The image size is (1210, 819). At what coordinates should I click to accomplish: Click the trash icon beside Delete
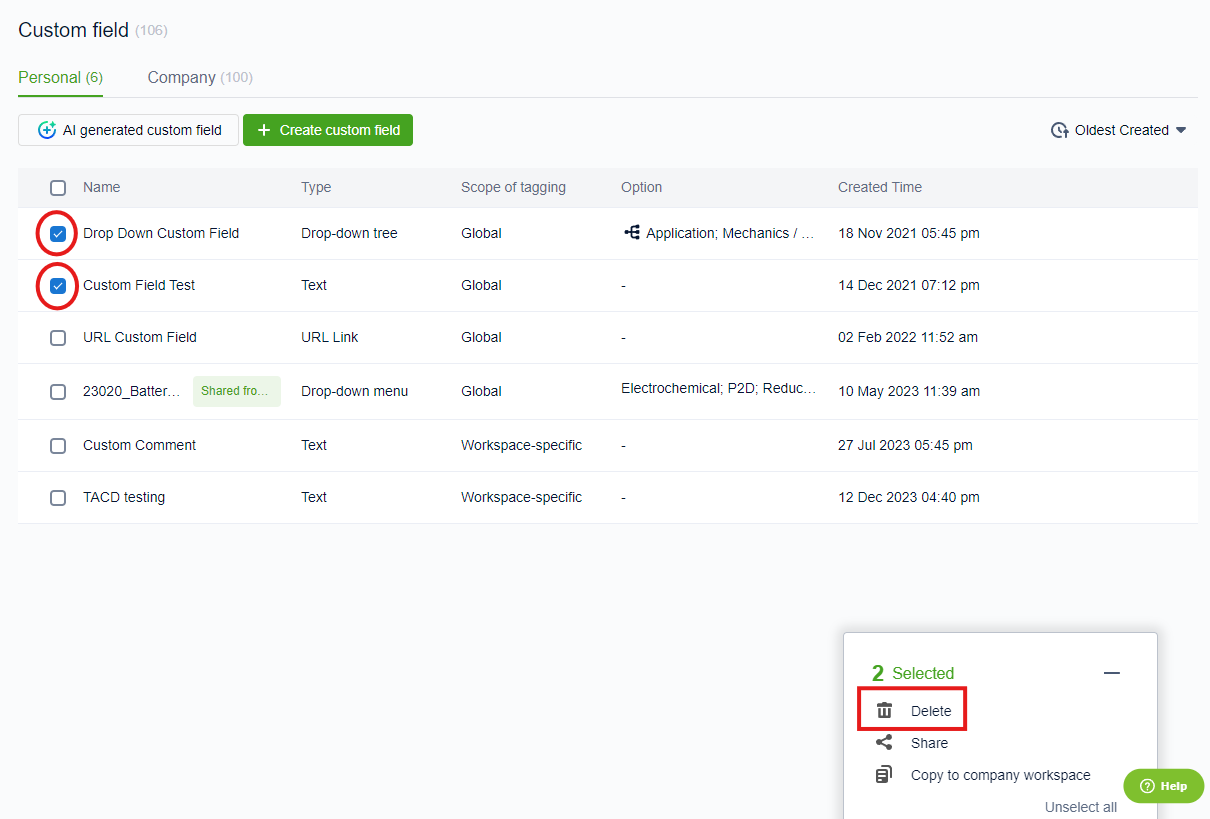884,711
